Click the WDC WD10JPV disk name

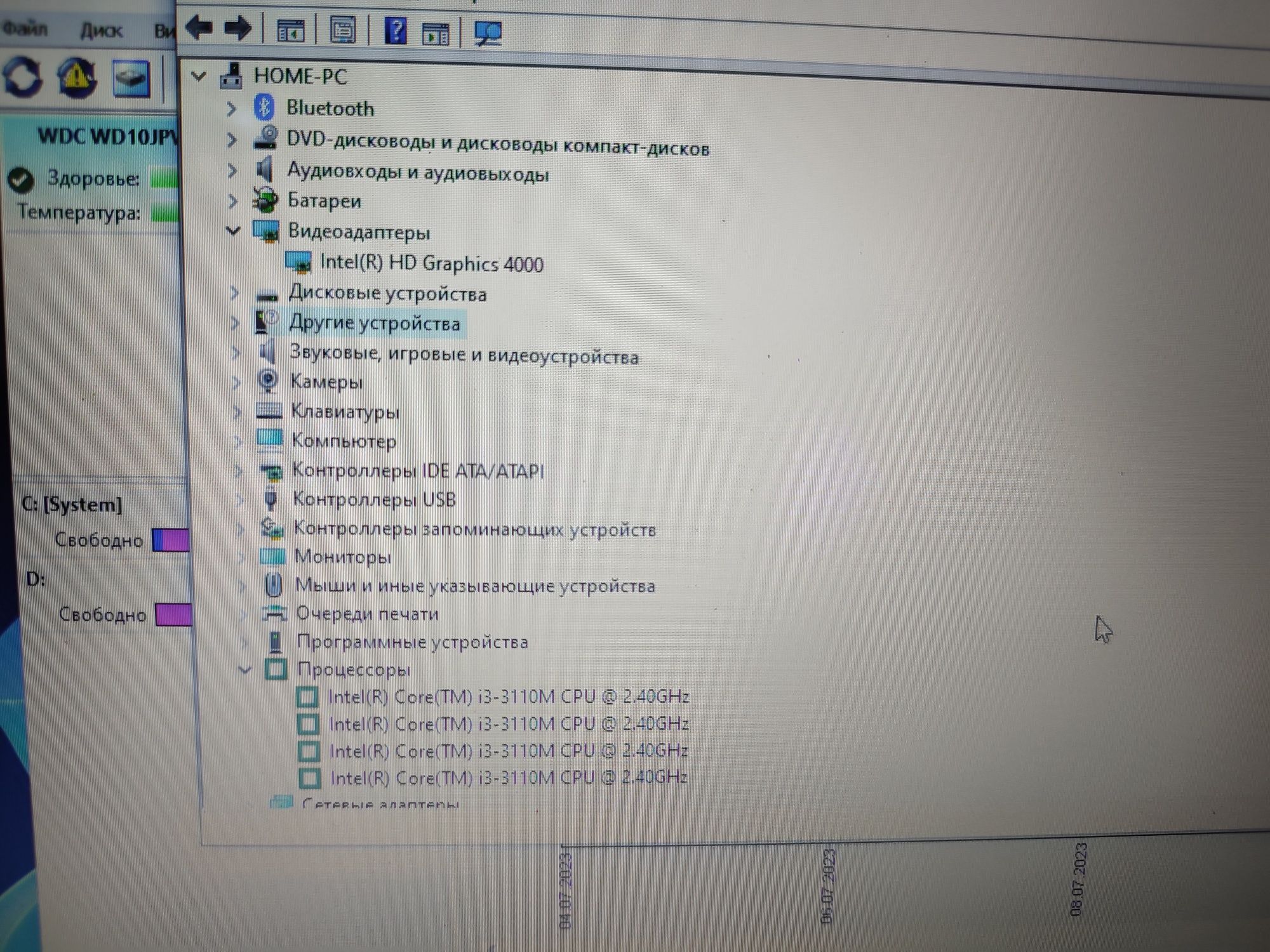[x=109, y=136]
